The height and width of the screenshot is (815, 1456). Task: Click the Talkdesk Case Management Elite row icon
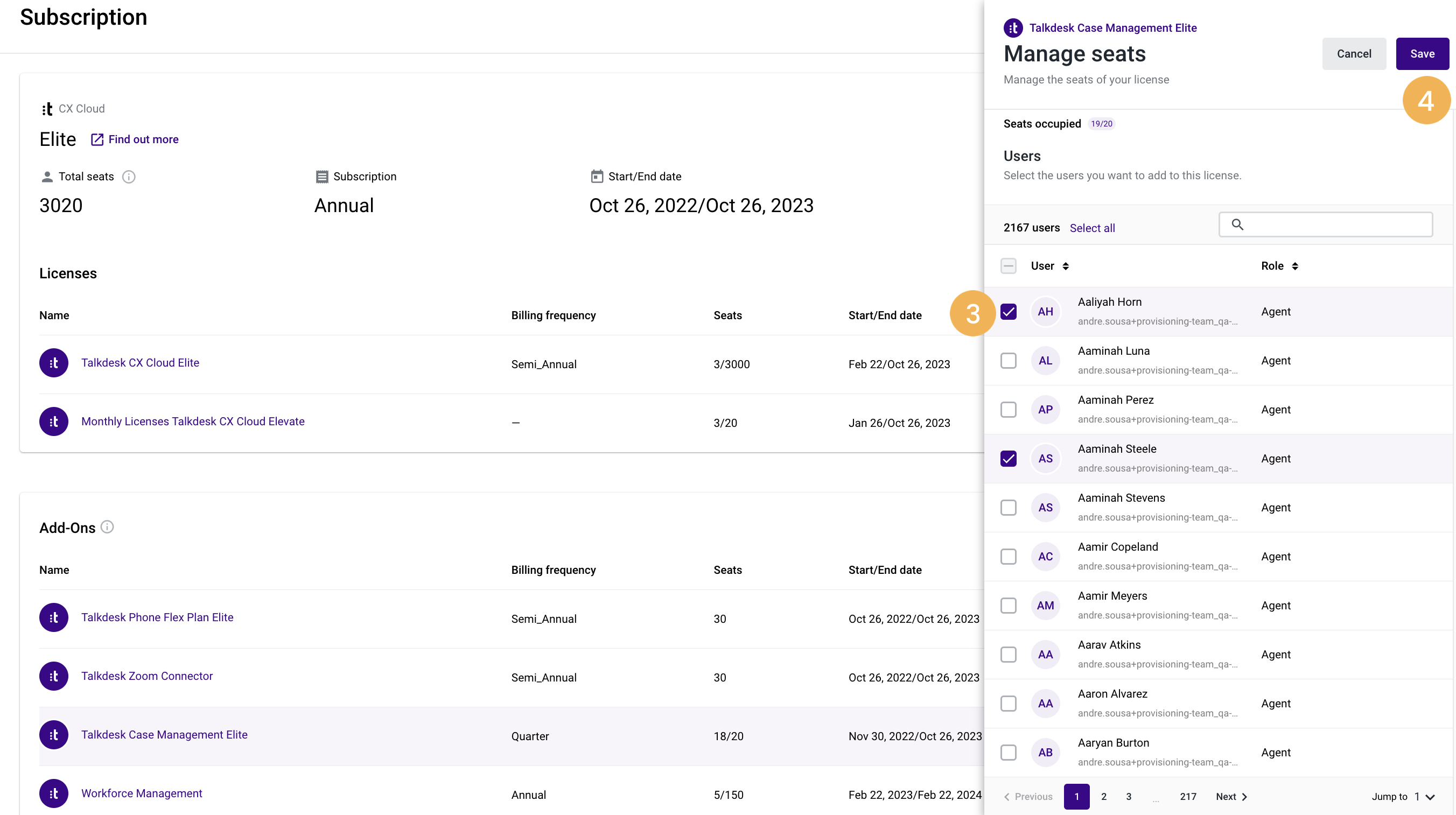(x=54, y=735)
